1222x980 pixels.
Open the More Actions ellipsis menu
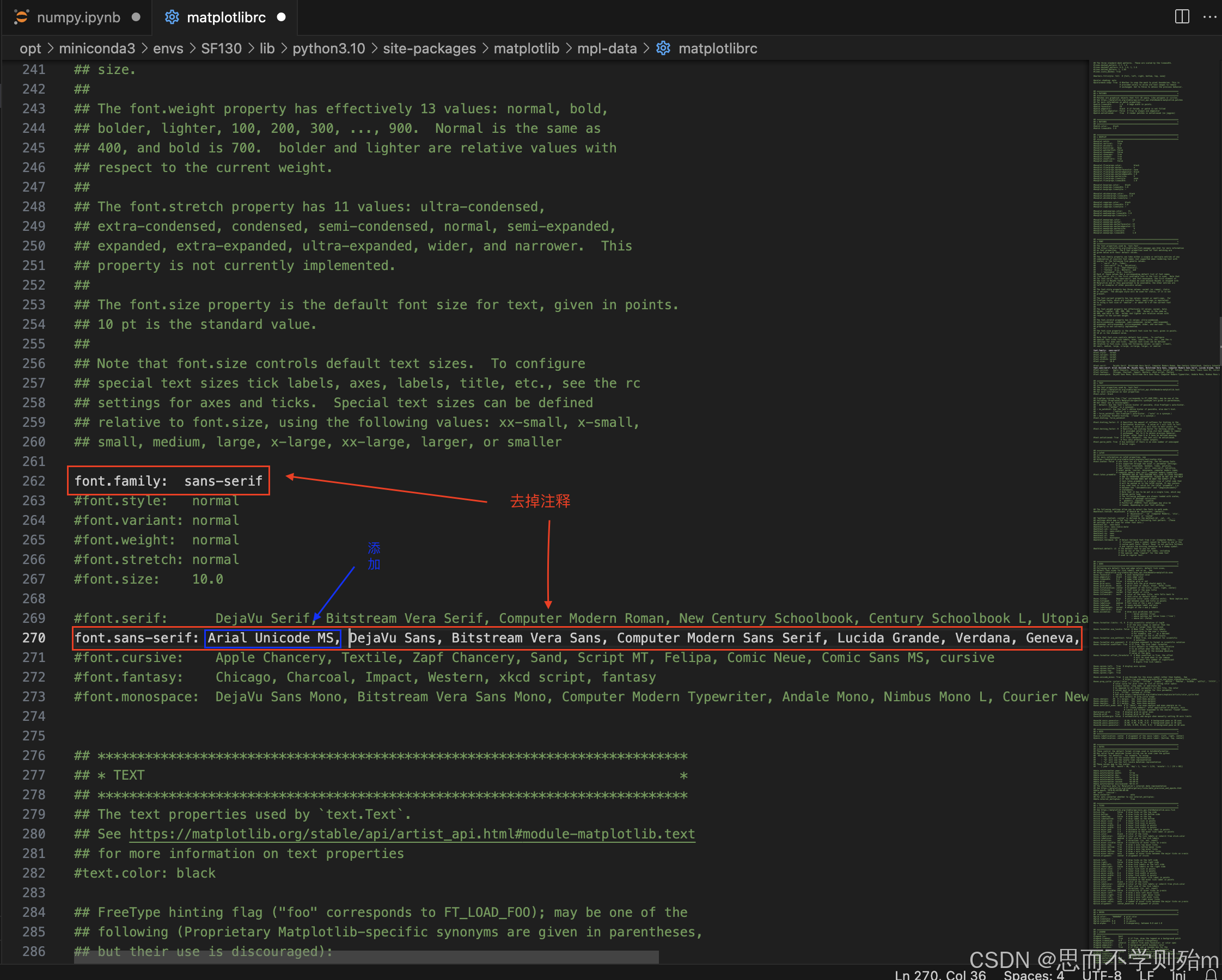(1209, 17)
